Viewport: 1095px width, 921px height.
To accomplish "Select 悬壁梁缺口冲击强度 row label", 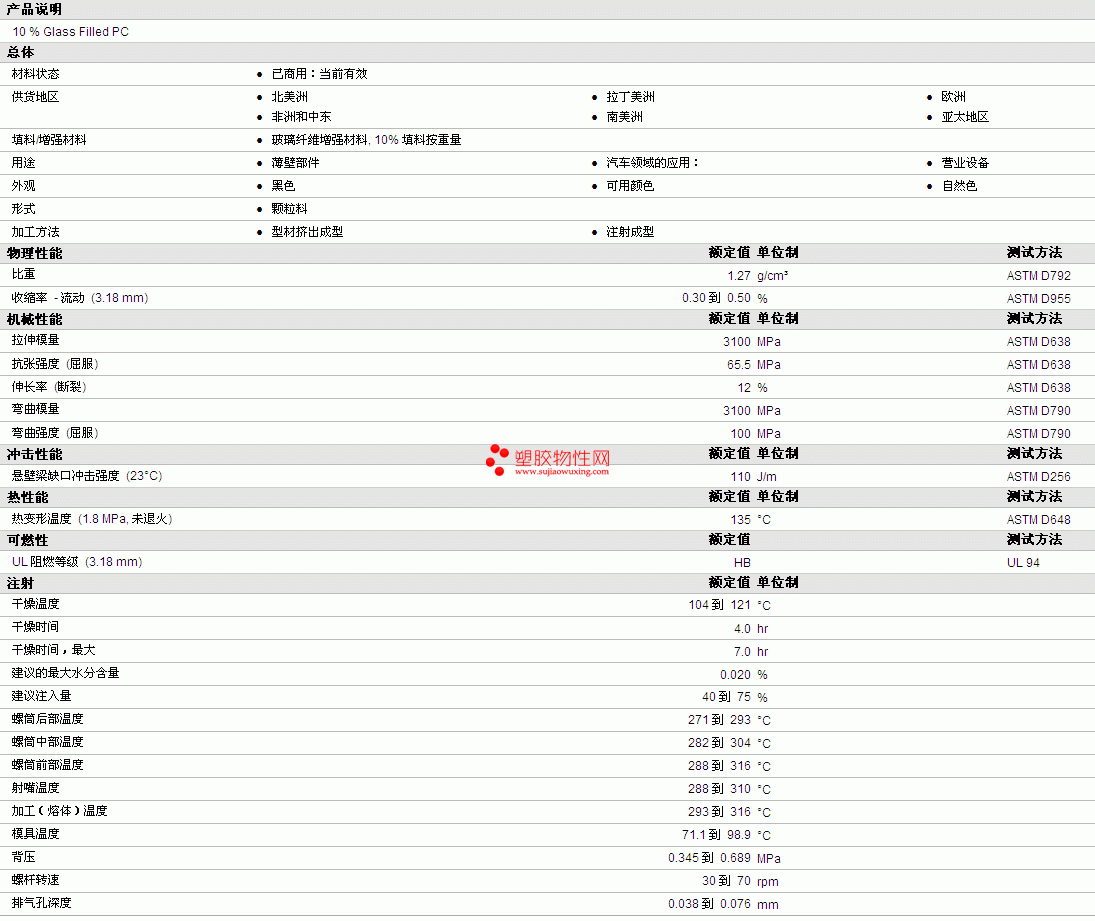I will 87,476.
